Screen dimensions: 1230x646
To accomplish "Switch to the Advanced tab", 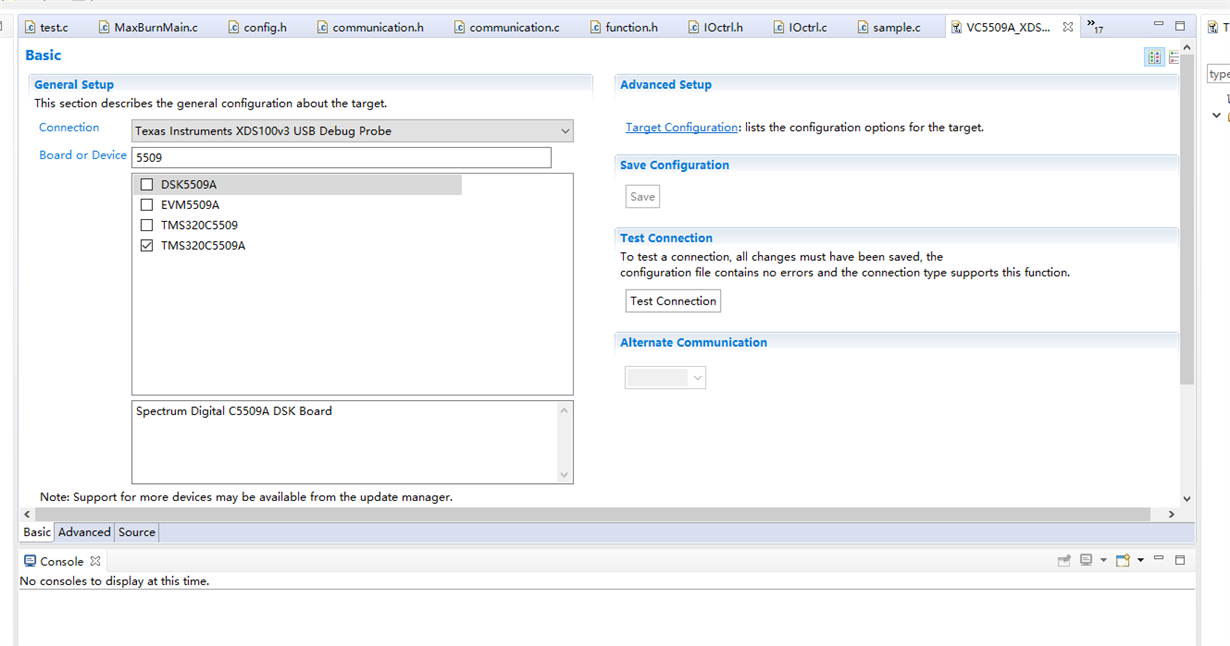I will pyautogui.click(x=84, y=533).
